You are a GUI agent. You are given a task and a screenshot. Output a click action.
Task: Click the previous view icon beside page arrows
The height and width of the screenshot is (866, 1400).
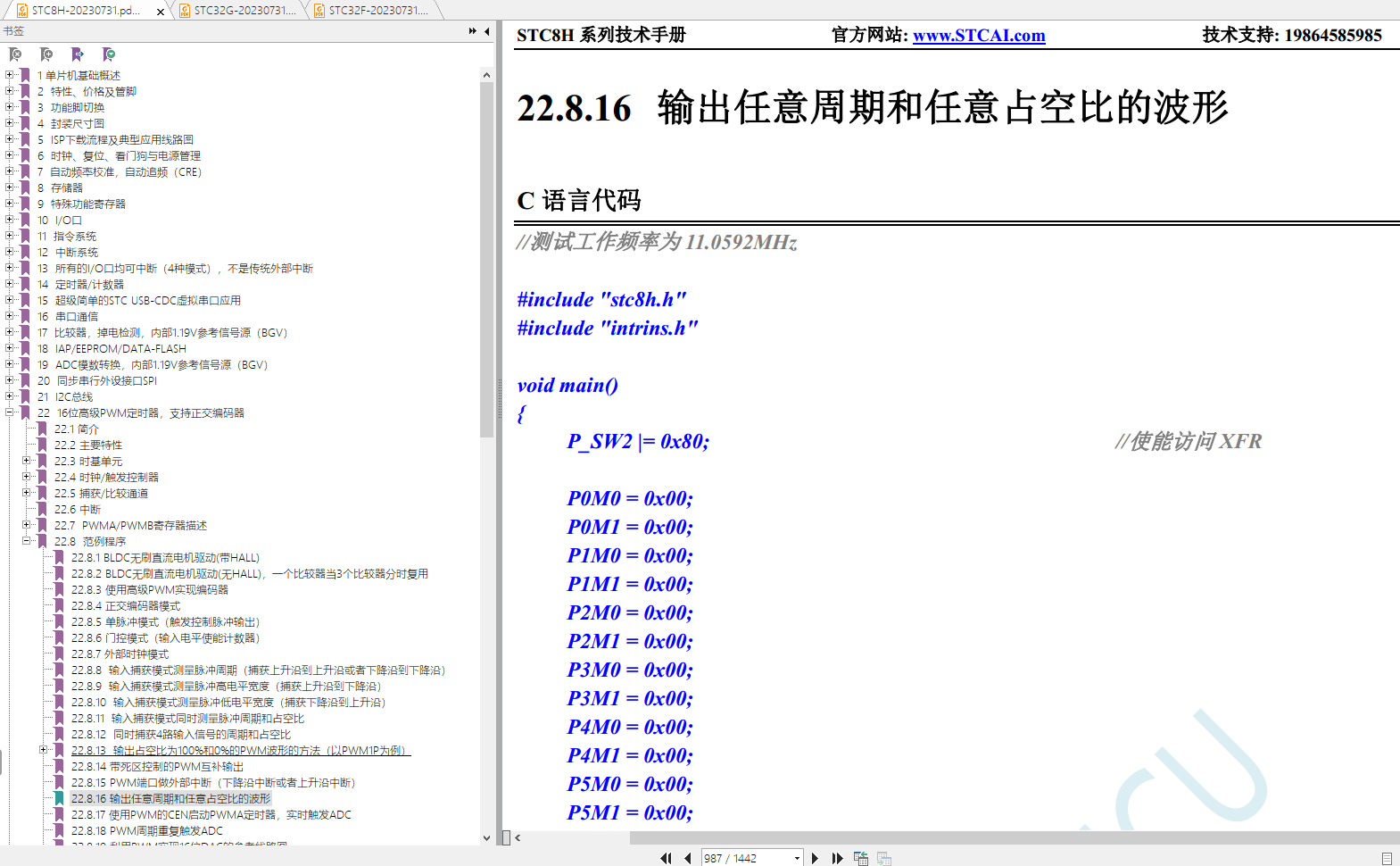[x=861, y=858]
